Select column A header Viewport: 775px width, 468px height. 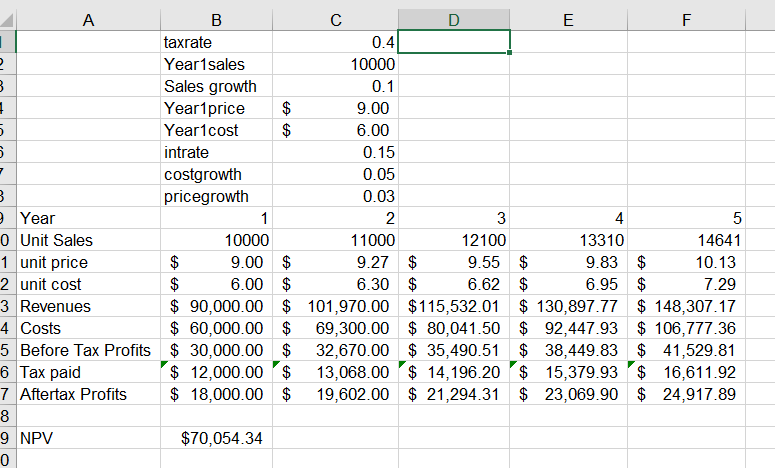coord(88,20)
